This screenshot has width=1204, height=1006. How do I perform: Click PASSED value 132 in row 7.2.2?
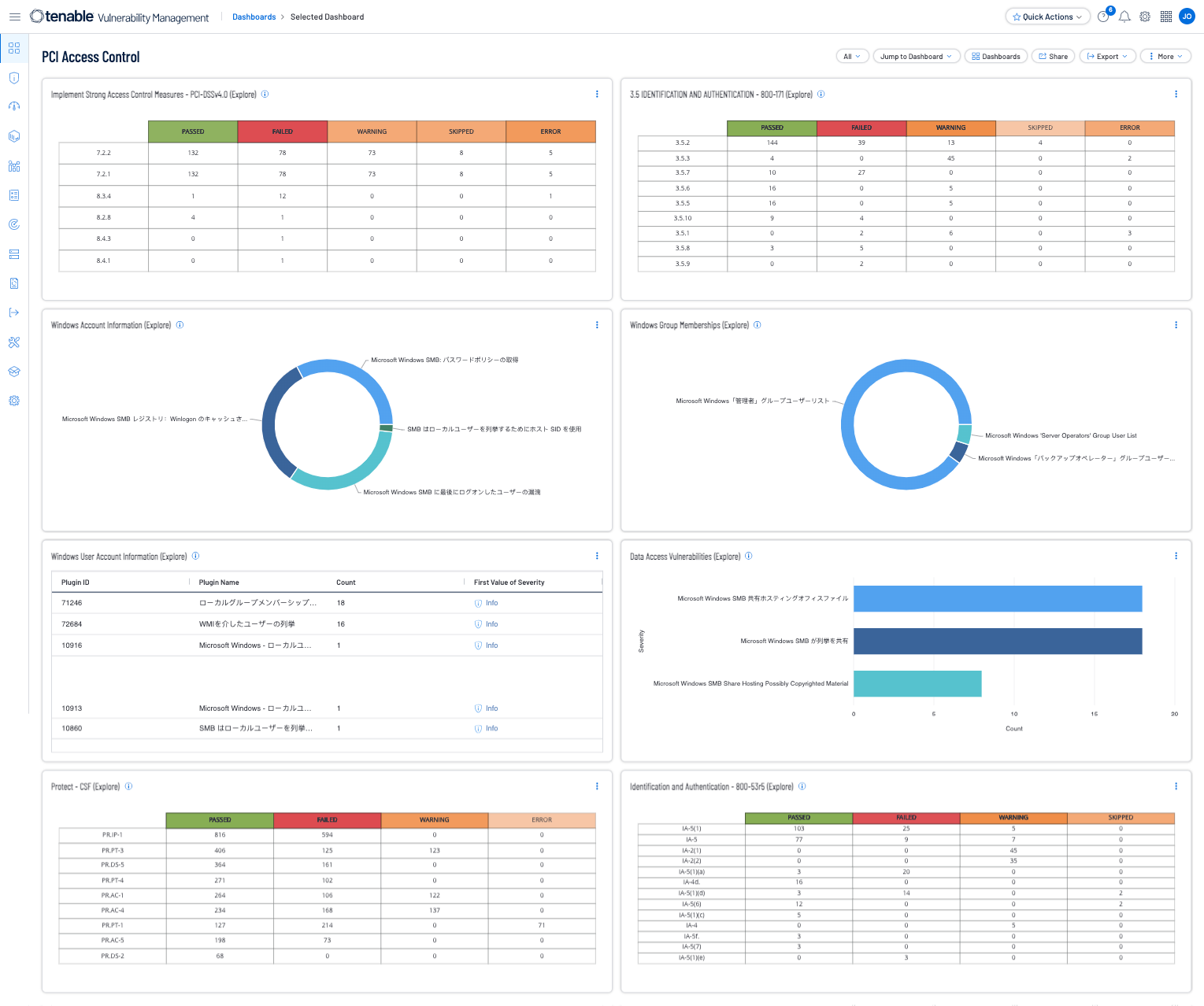pos(193,153)
